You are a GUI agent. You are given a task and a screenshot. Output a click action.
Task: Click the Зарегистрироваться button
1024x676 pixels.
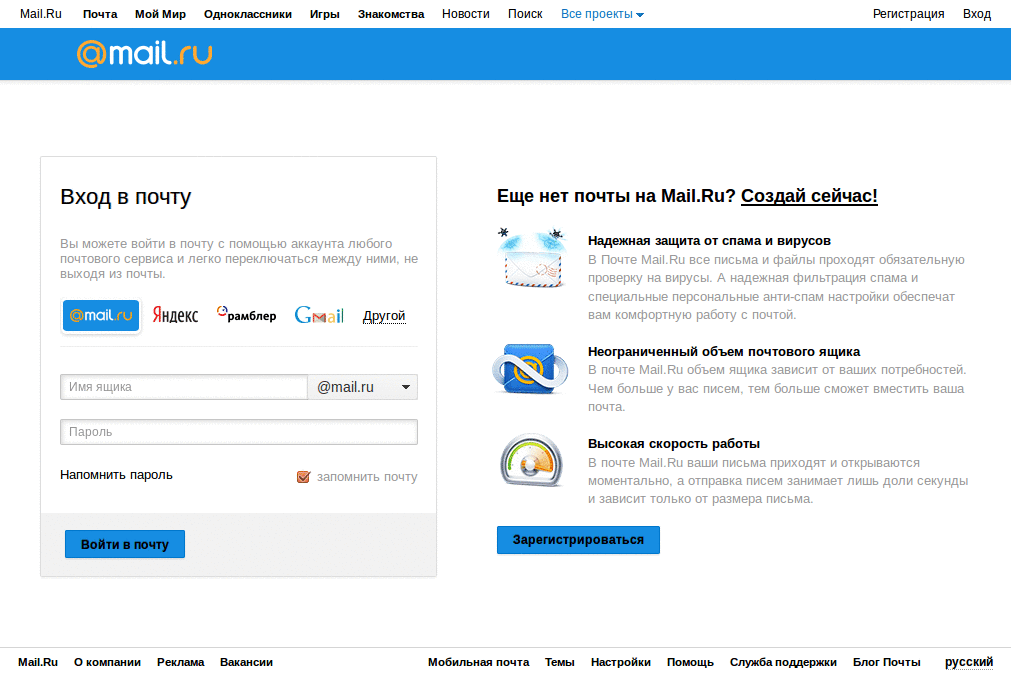(578, 540)
